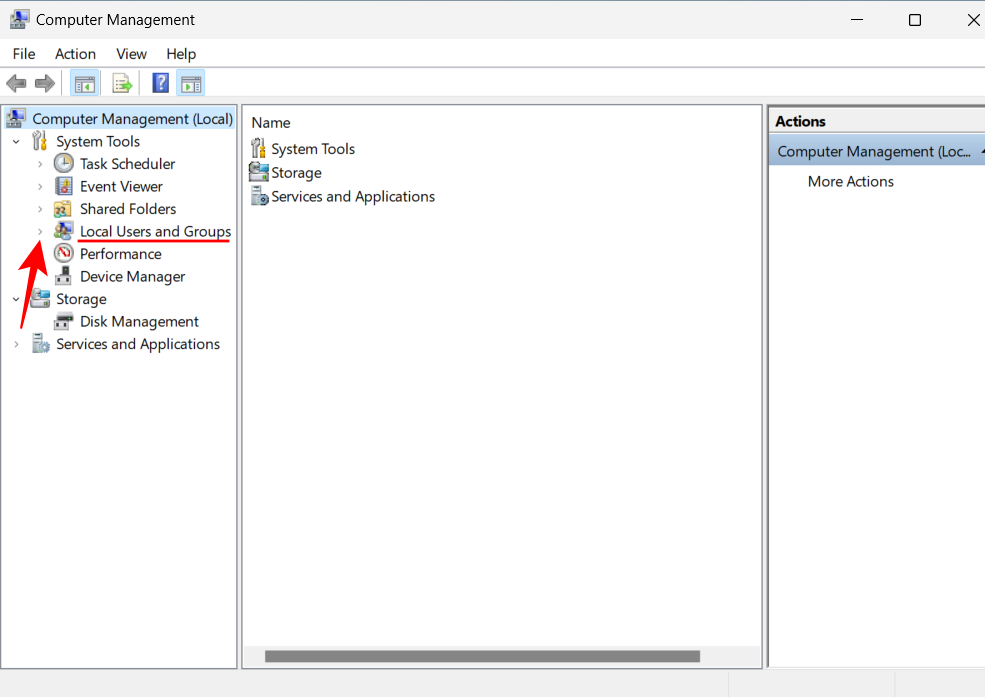Screen dimensions: 985x697
Task: Select Shared Folders
Action: (x=126, y=208)
